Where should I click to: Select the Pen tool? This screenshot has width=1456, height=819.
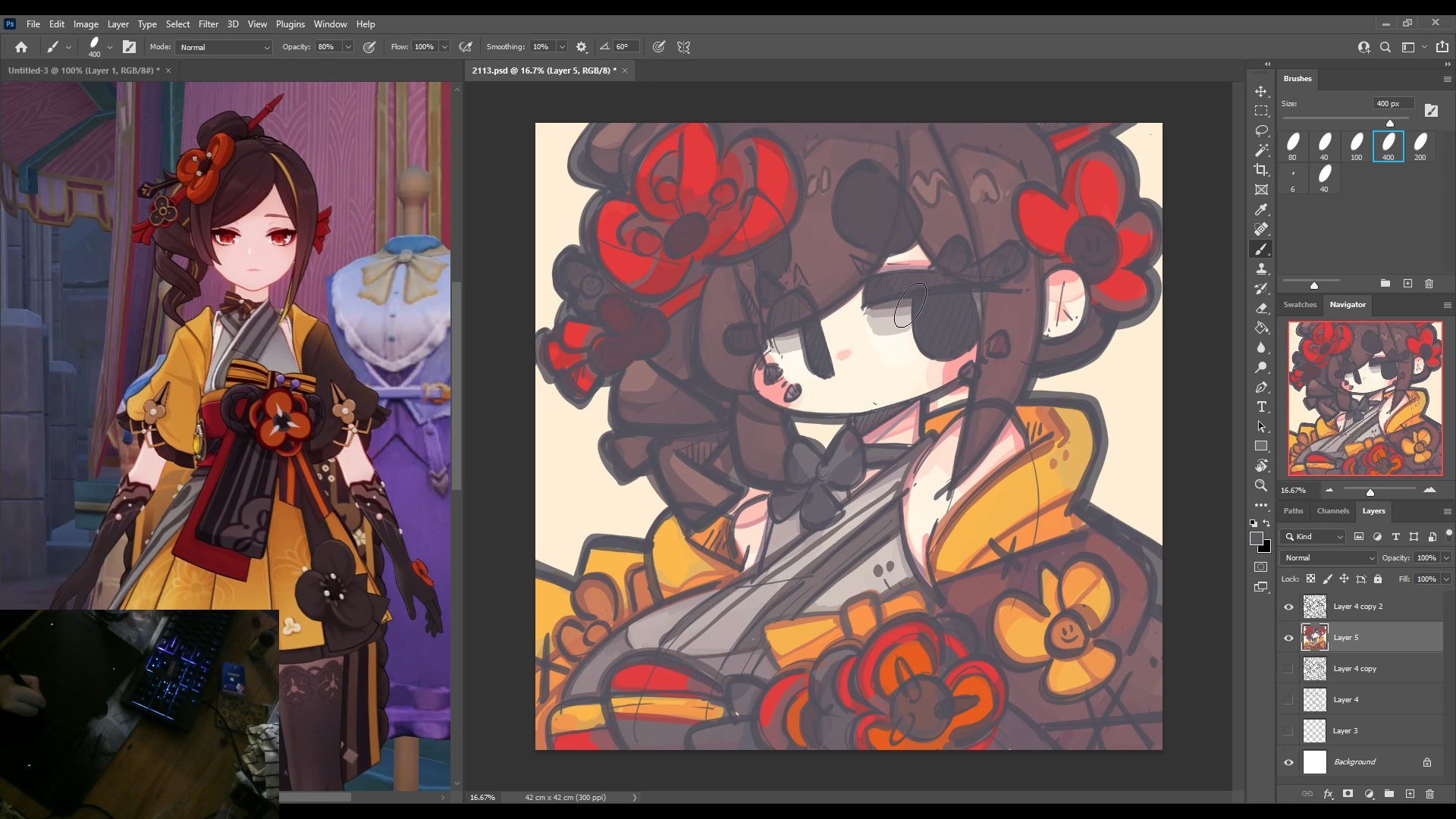[1261, 387]
